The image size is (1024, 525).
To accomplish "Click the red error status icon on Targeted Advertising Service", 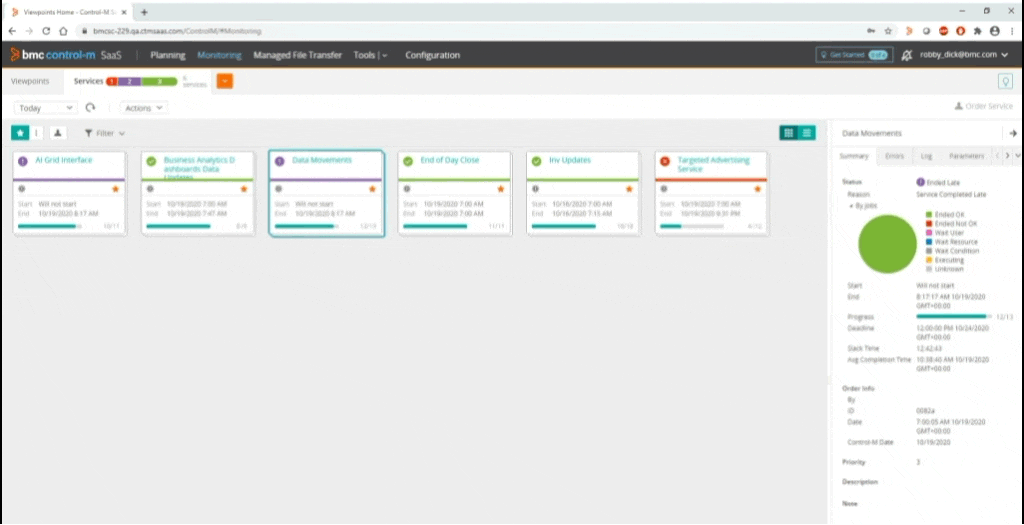I will 665,161.
